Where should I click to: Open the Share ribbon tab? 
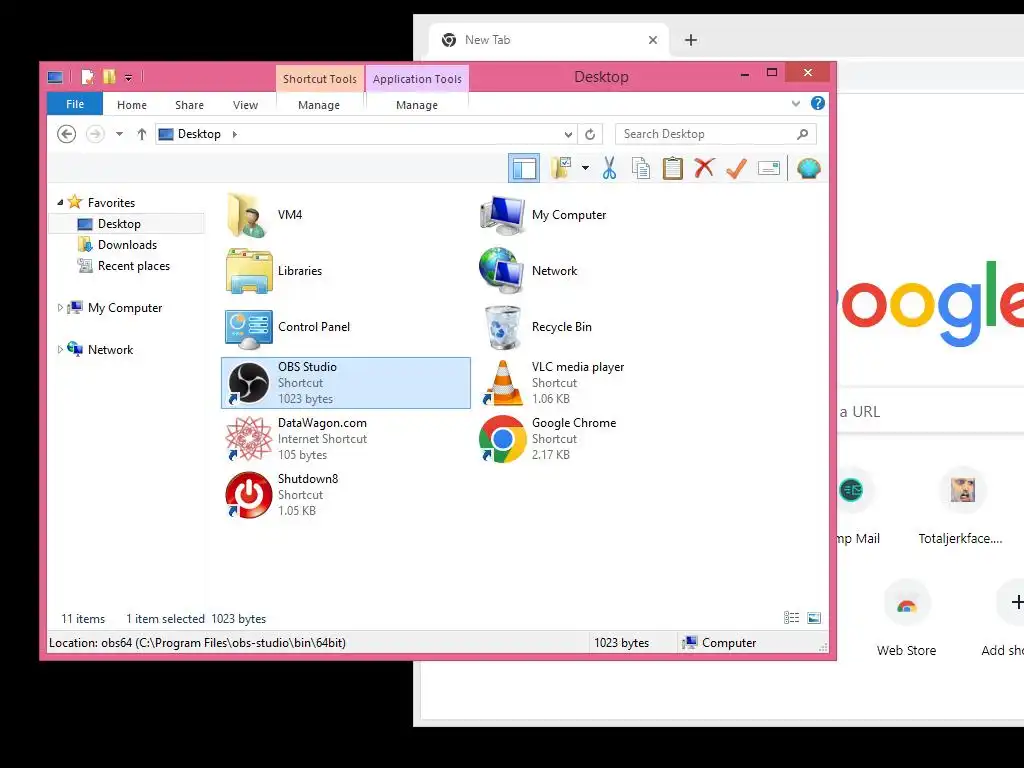tap(189, 104)
